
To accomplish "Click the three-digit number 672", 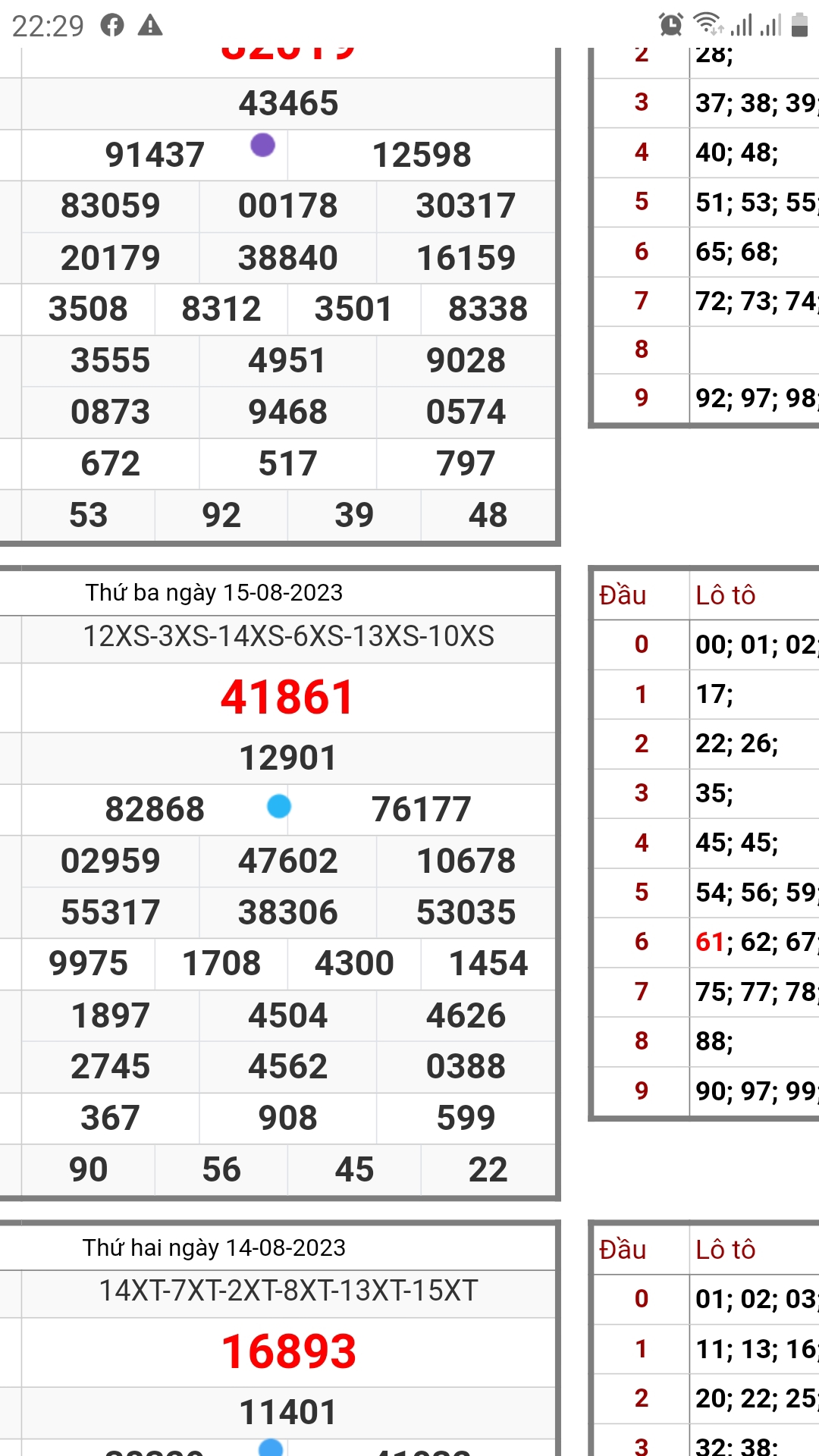I will pyautogui.click(x=111, y=463).
